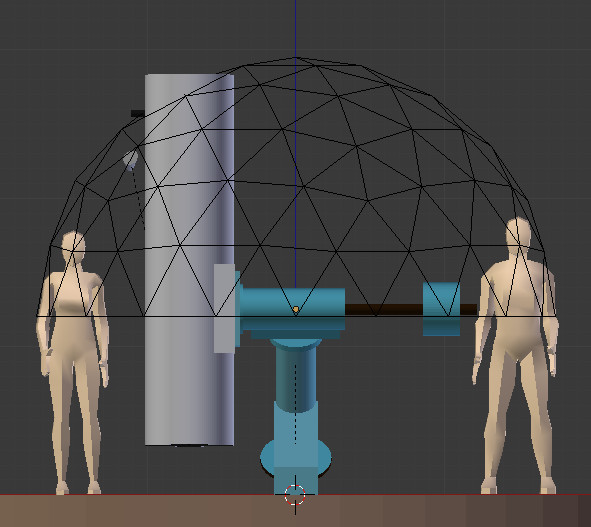Select the small lamp object inside dome

131,160
